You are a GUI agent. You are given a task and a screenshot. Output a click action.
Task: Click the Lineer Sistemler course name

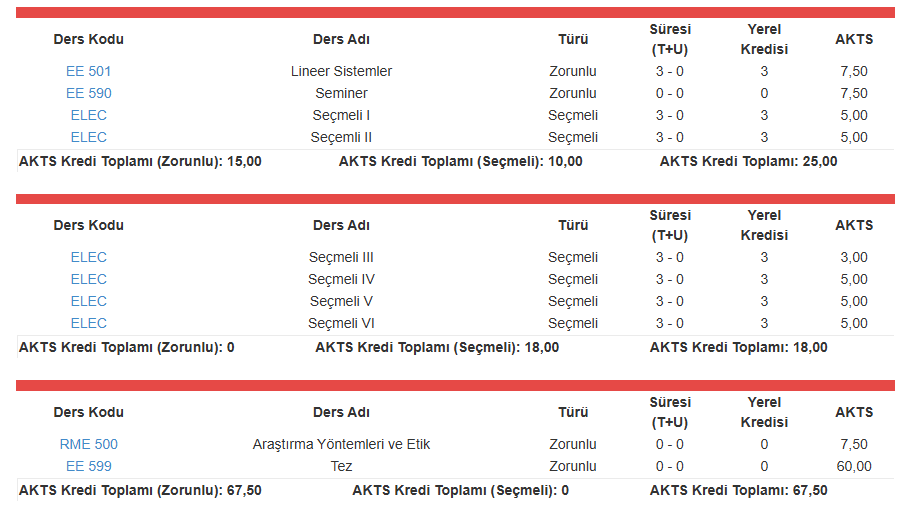341,71
